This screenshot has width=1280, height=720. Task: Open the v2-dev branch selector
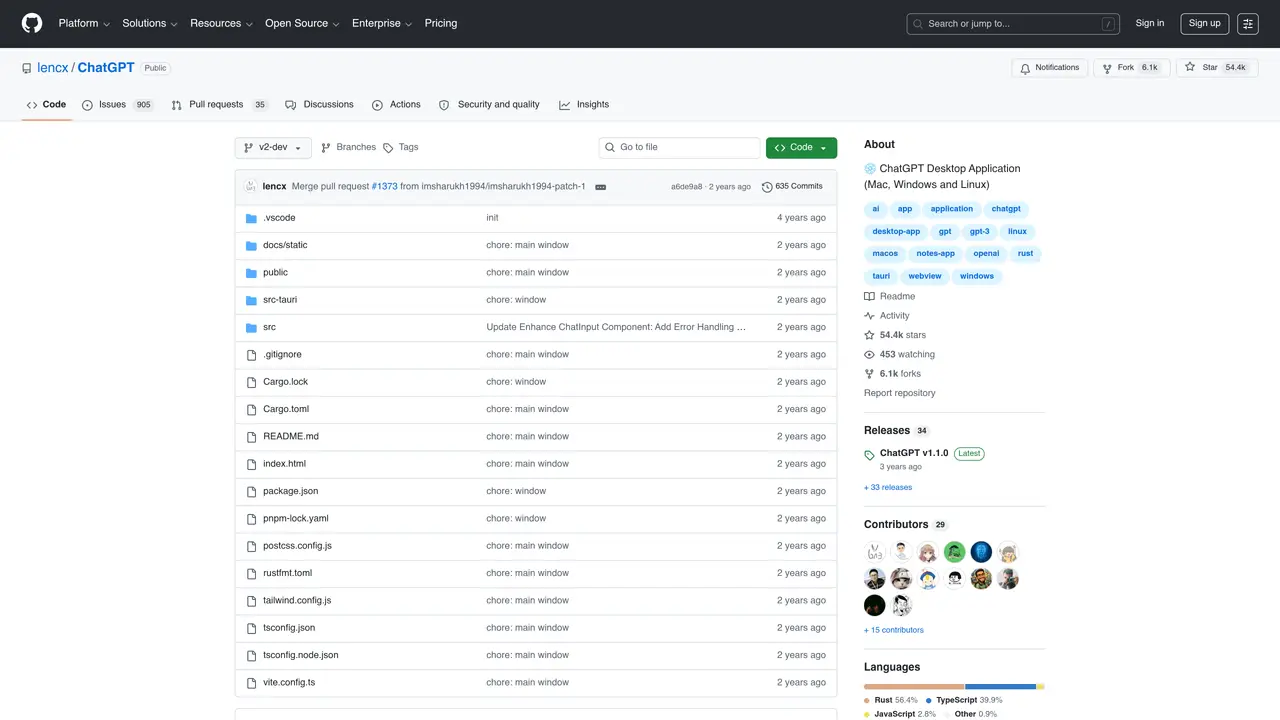[x=273, y=147]
